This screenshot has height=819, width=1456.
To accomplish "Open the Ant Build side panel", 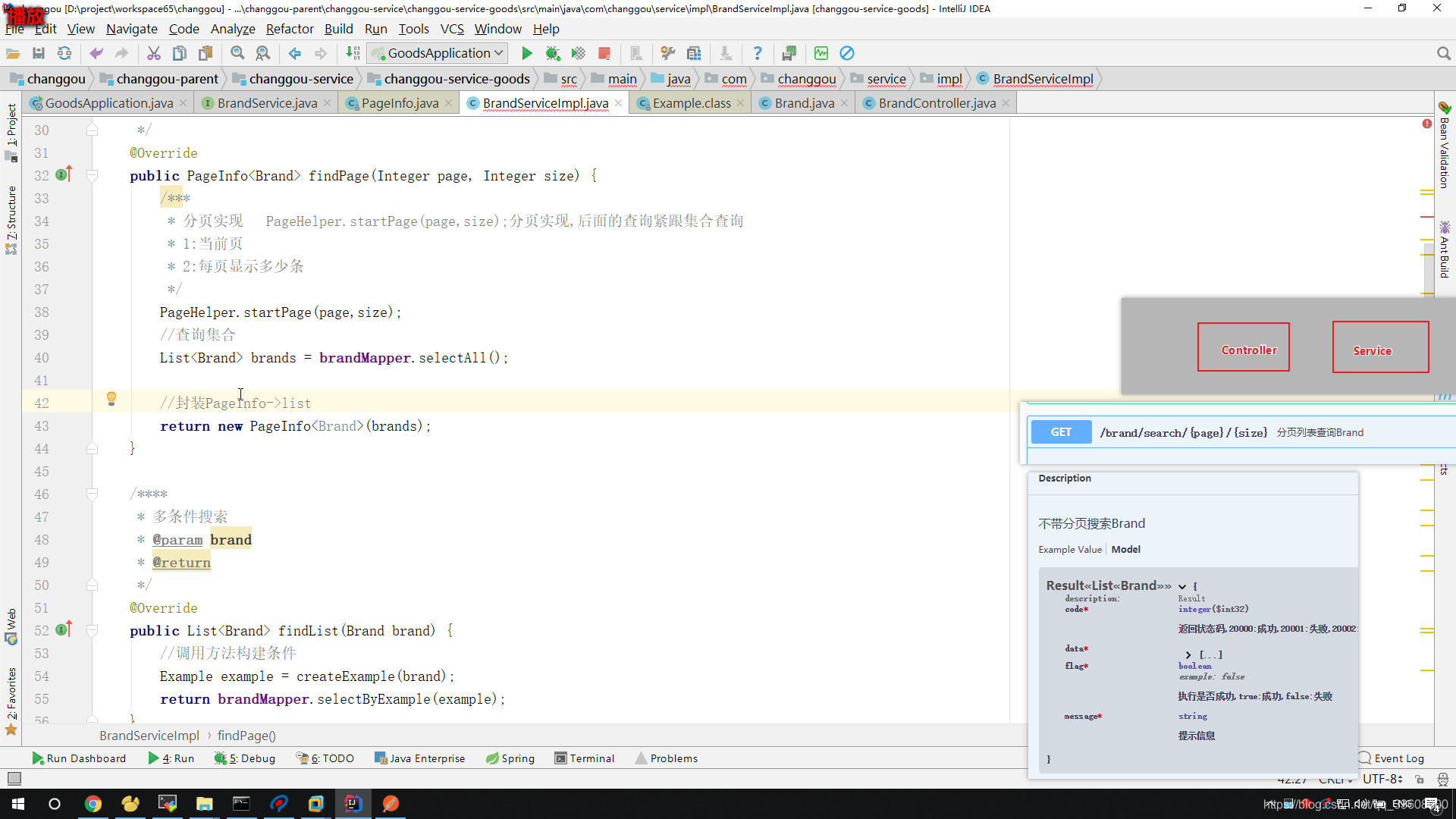I will (1444, 250).
